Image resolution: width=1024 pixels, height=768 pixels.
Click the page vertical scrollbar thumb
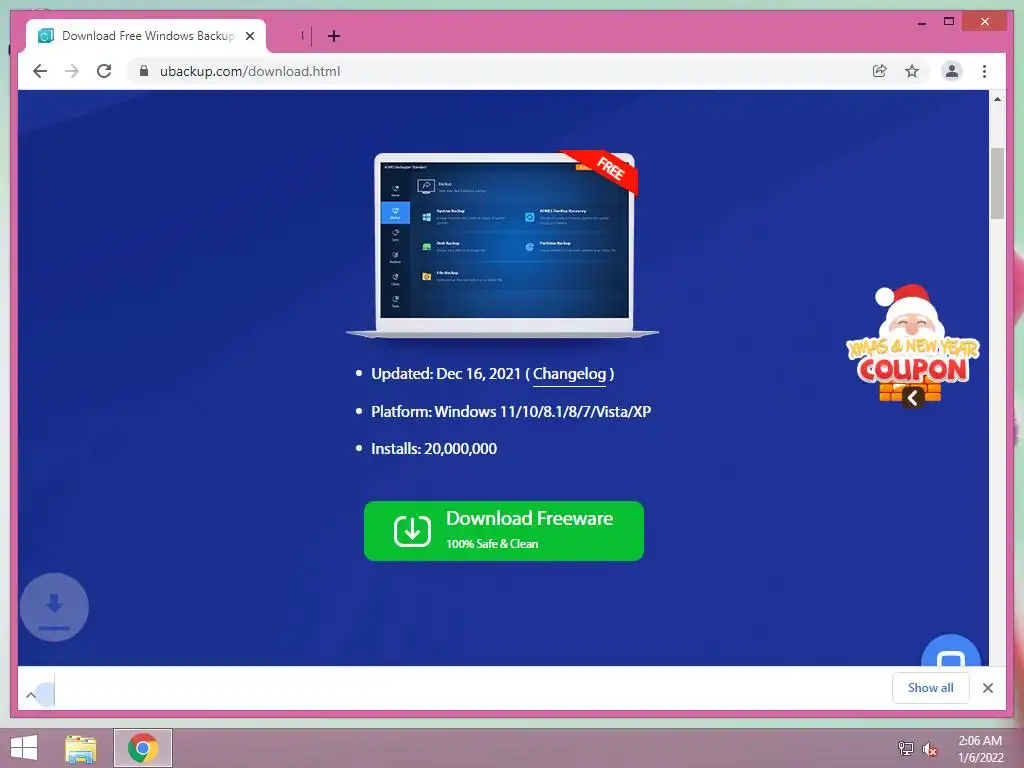click(997, 184)
